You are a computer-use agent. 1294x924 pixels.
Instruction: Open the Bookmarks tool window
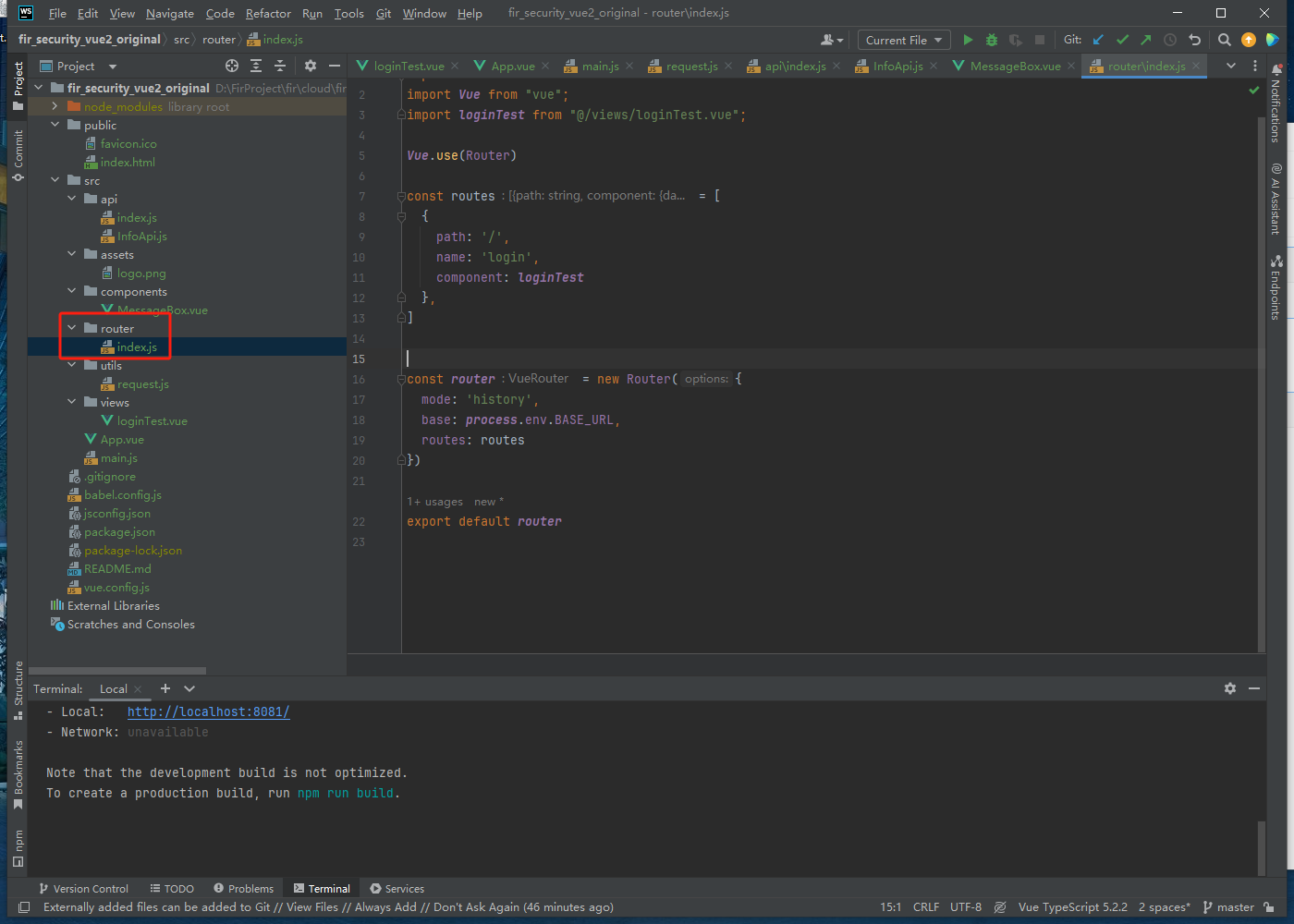pos(18,774)
